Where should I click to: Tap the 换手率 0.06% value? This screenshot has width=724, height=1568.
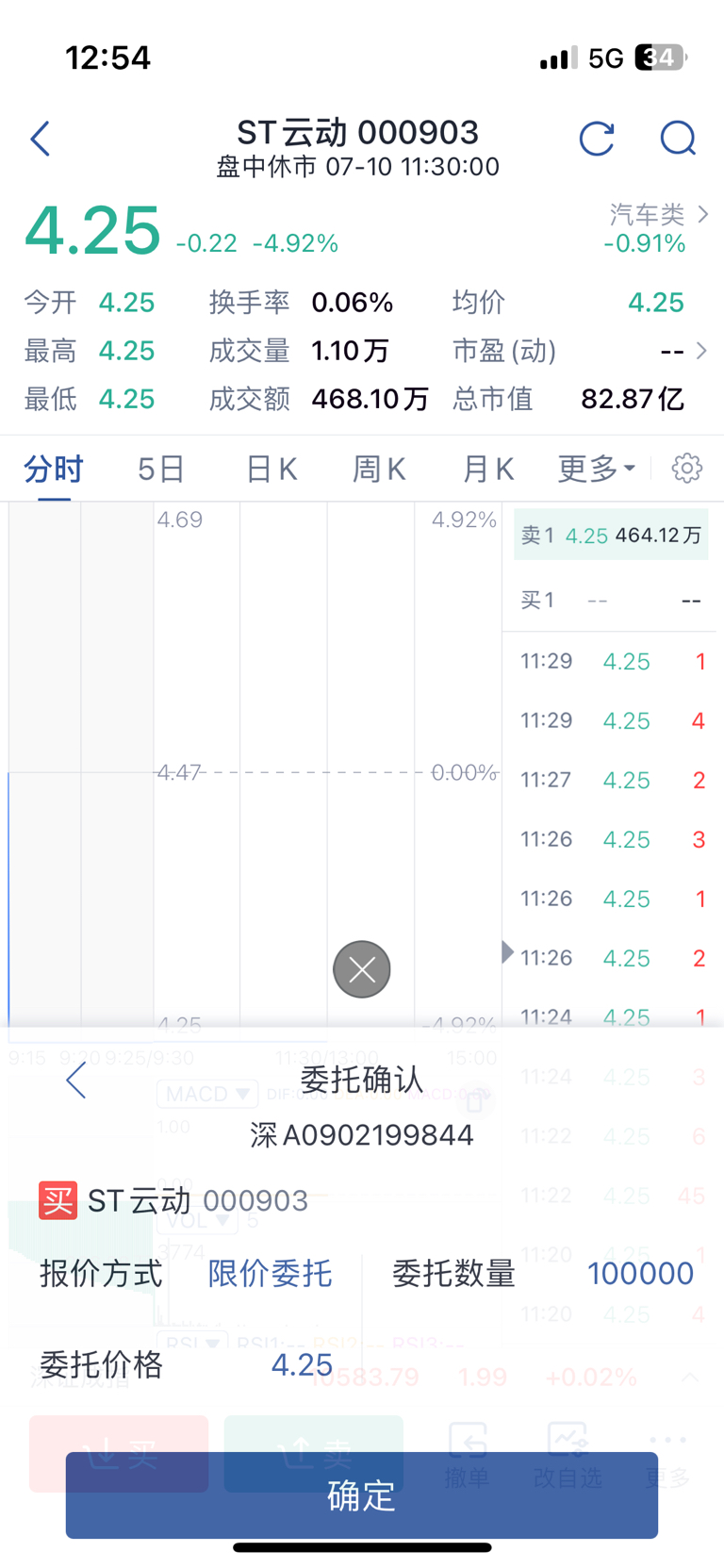353,303
